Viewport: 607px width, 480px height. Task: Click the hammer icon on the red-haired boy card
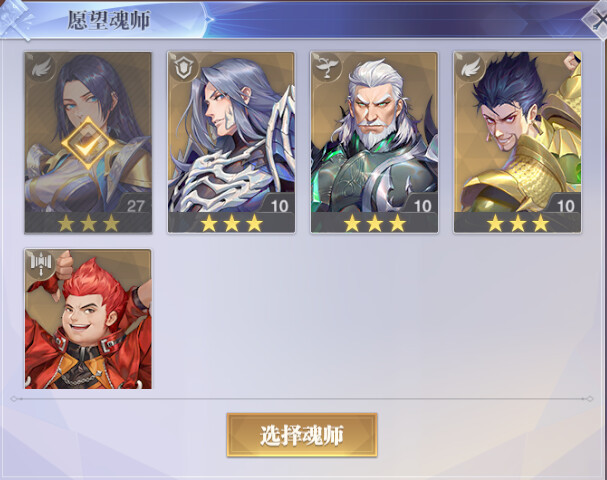41,264
